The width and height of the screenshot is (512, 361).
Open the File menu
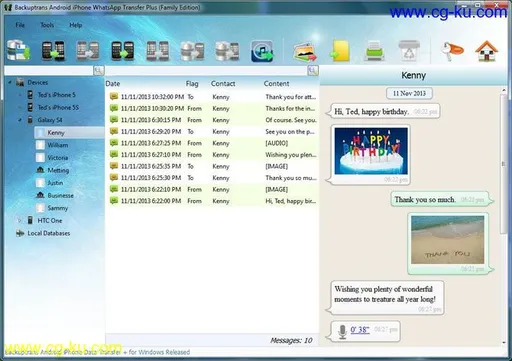(x=20, y=25)
